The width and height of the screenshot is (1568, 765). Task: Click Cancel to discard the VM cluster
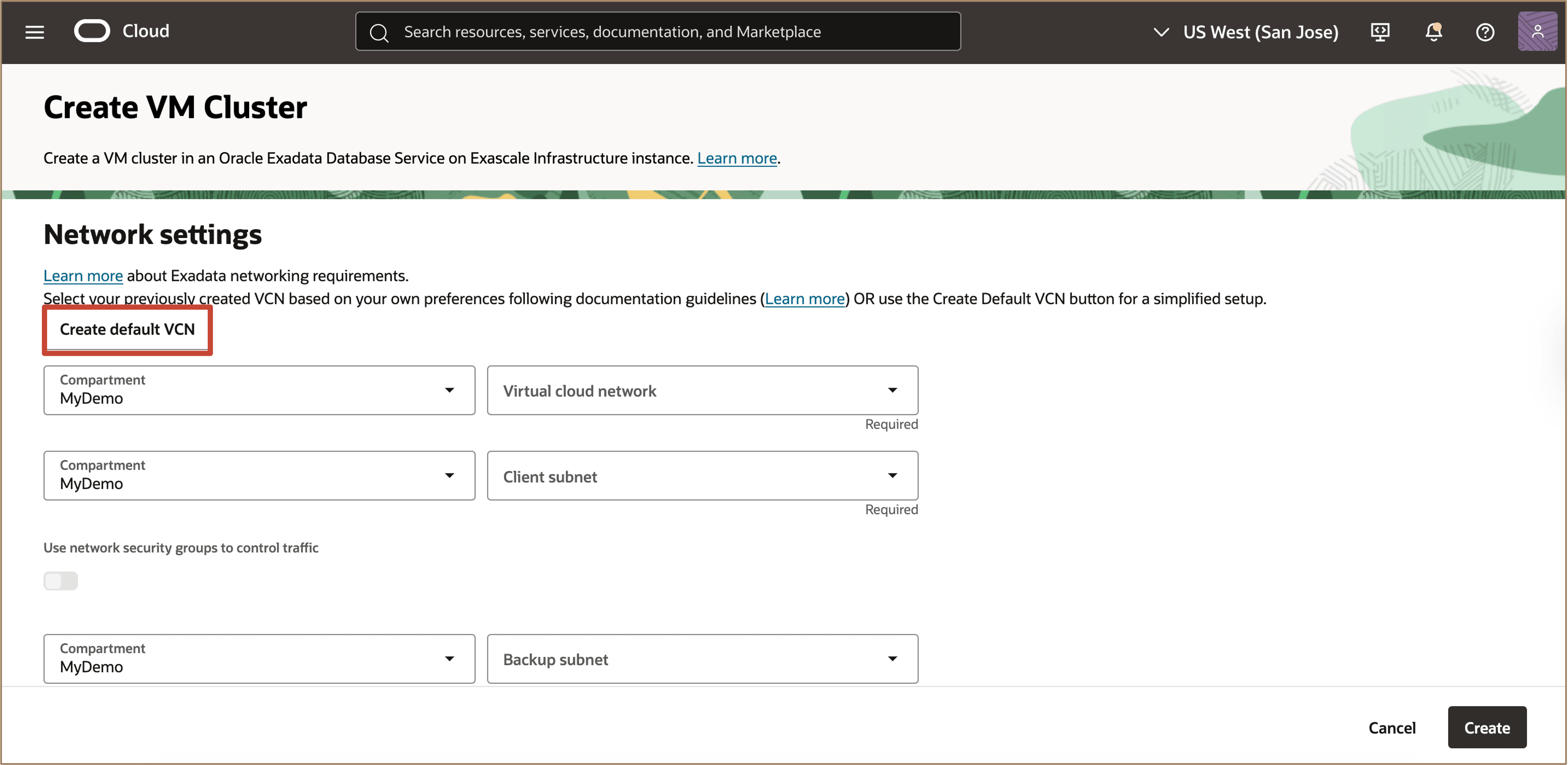click(x=1392, y=727)
